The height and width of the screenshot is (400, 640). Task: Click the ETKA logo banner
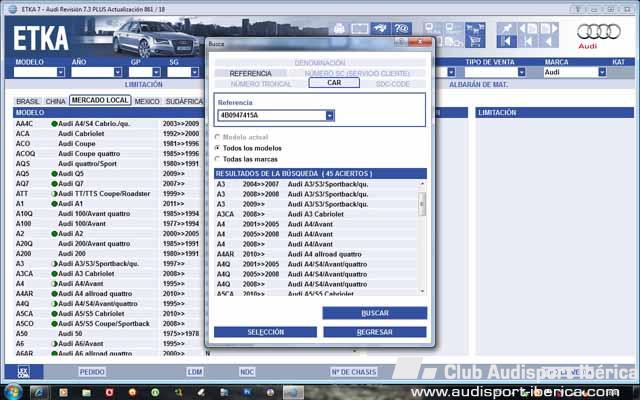40,38
